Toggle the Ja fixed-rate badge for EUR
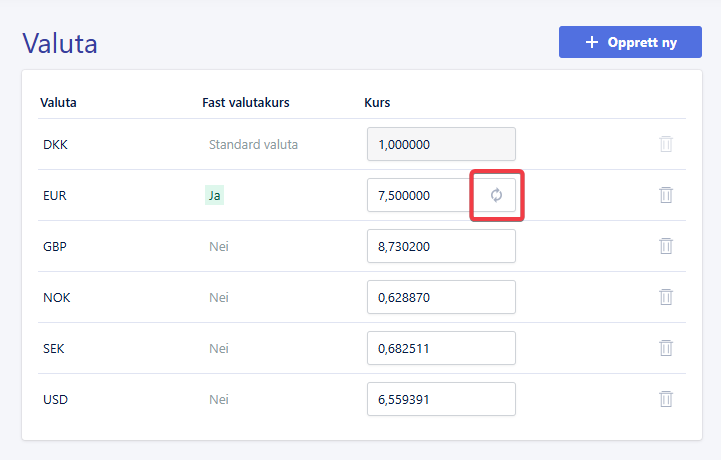Image resolution: width=721 pixels, height=460 pixels. (214, 196)
